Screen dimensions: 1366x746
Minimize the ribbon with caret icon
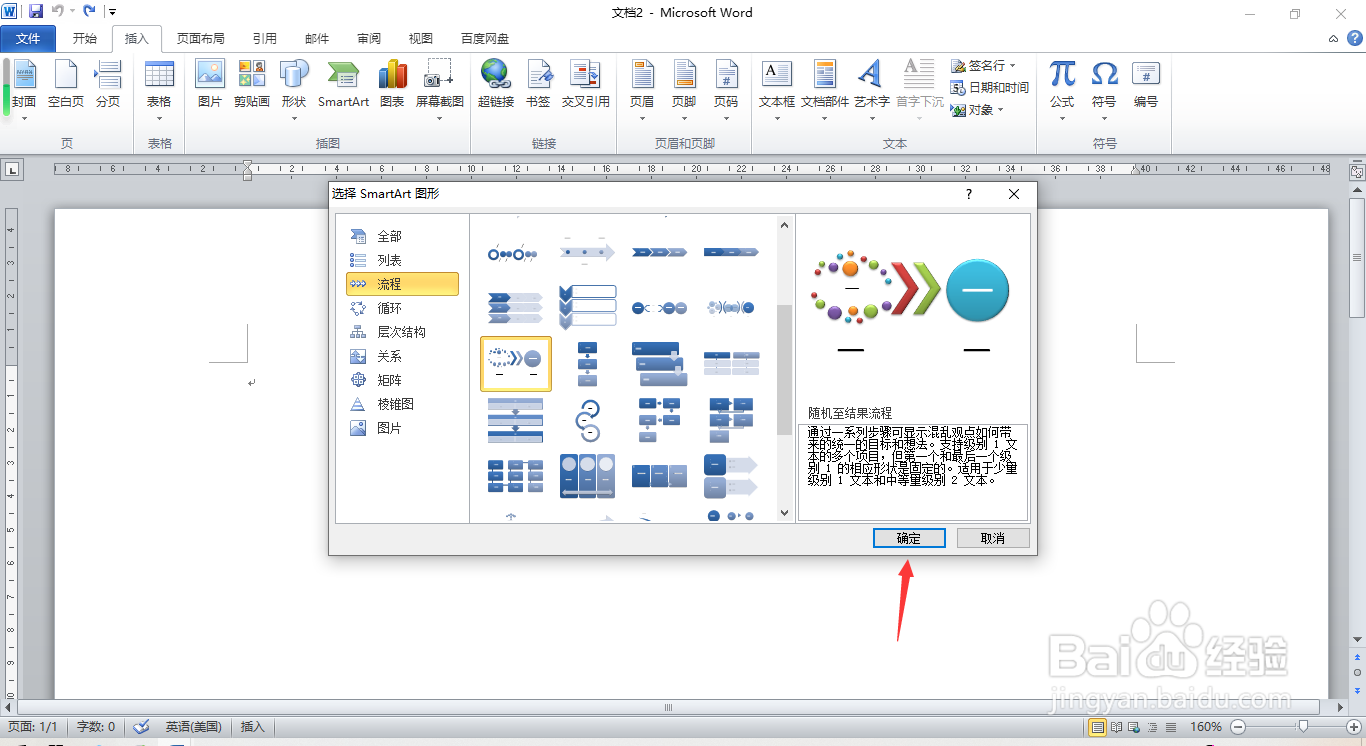coord(1334,39)
